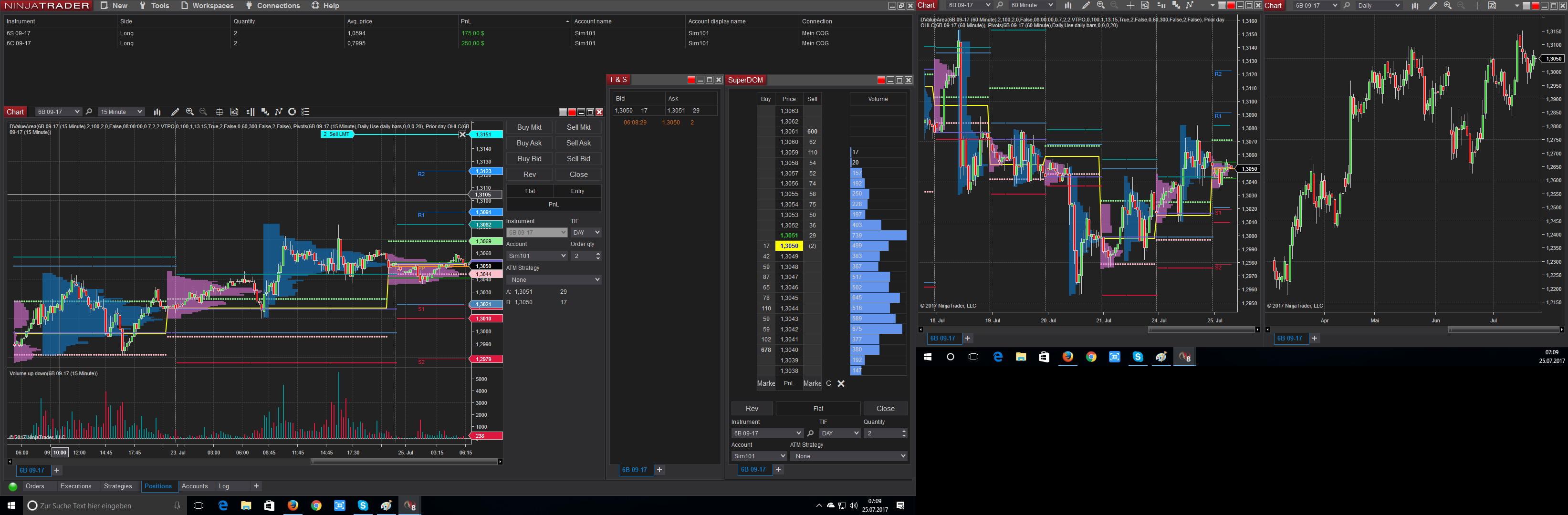The image size is (1568, 515).
Task: Open TIF dropdown in SuperDOM
Action: (x=839, y=433)
